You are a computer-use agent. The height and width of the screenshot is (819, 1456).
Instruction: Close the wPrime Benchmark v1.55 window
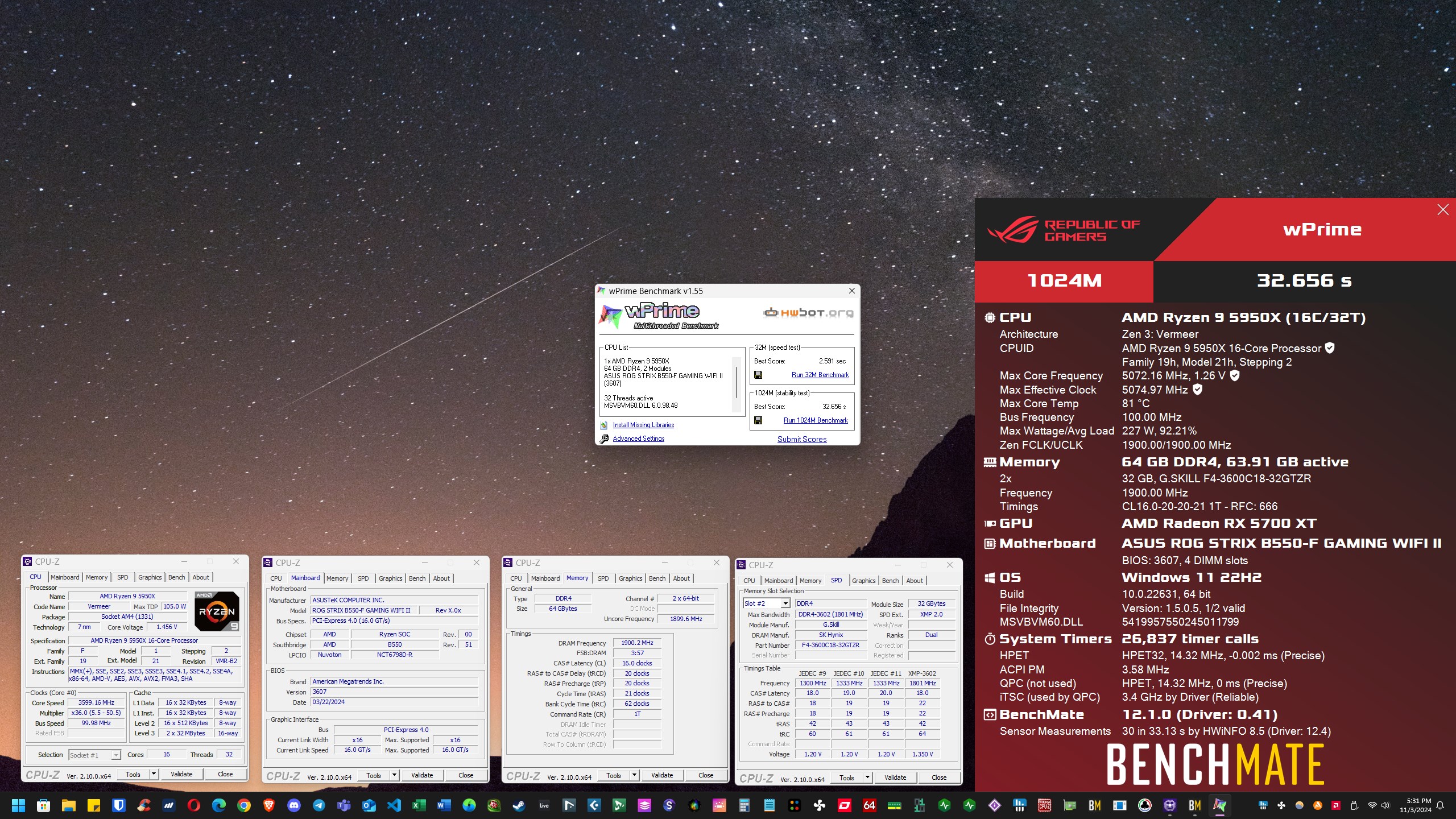(851, 291)
